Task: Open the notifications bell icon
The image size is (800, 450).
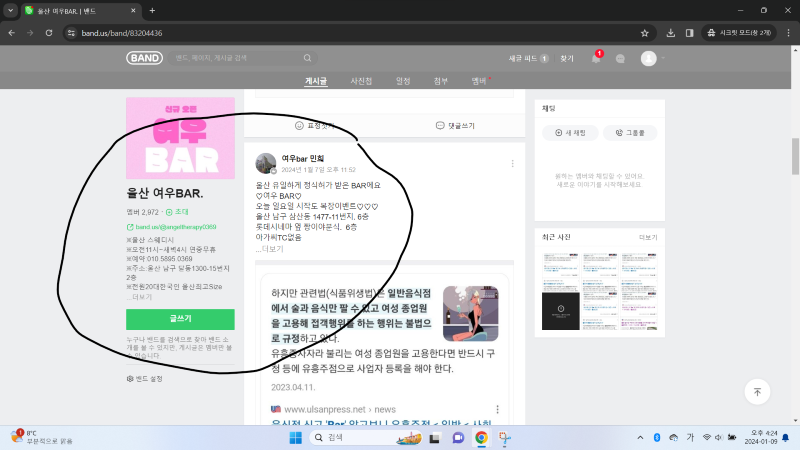Action: (596, 58)
